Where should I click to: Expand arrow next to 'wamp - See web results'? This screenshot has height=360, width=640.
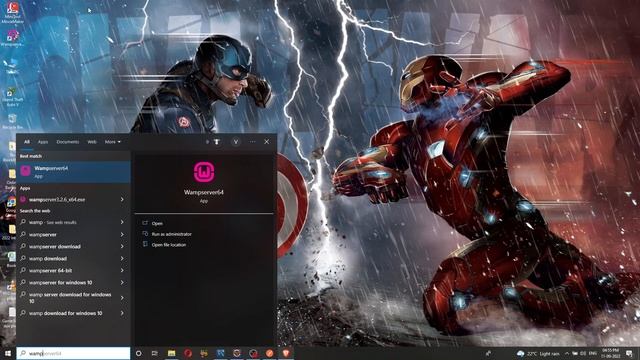[122, 222]
